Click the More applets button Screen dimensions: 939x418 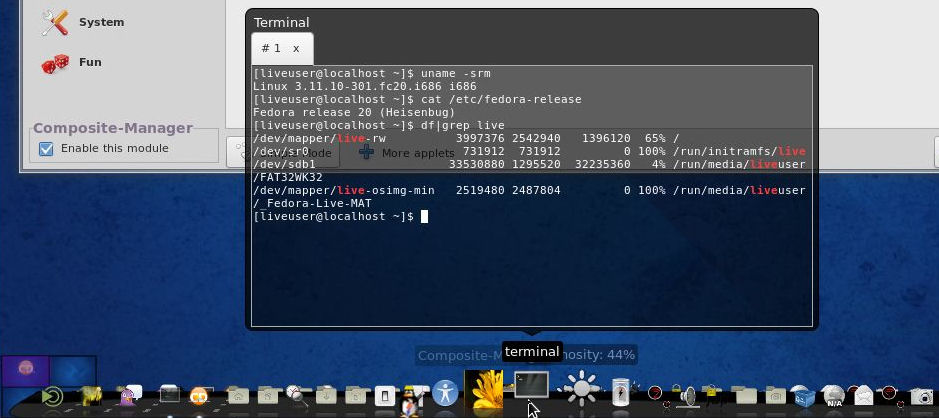pyautogui.click(x=407, y=153)
